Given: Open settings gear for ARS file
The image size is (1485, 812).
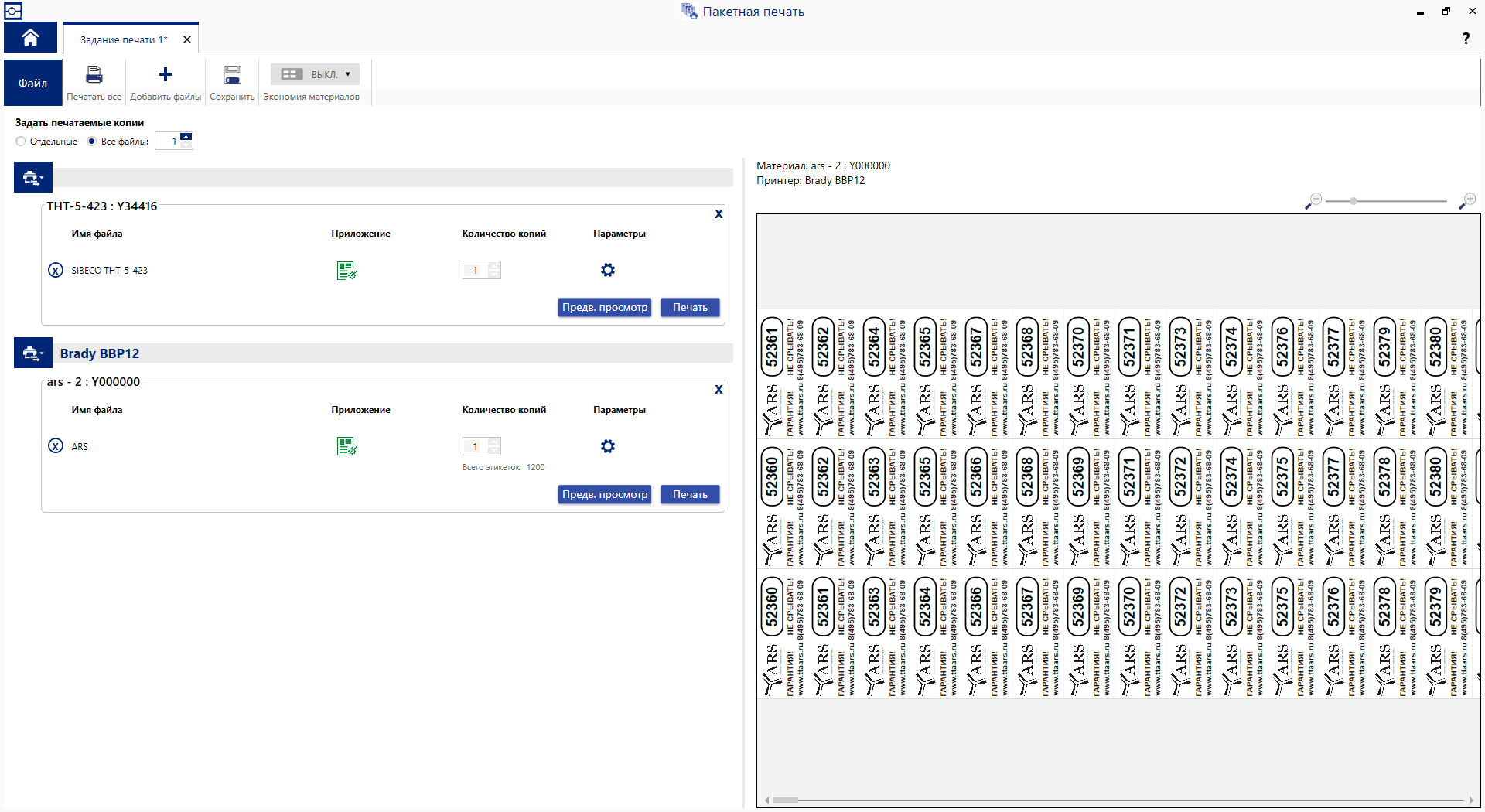Looking at the screenshot, I should pyautogui.click(x=608, y=446).
